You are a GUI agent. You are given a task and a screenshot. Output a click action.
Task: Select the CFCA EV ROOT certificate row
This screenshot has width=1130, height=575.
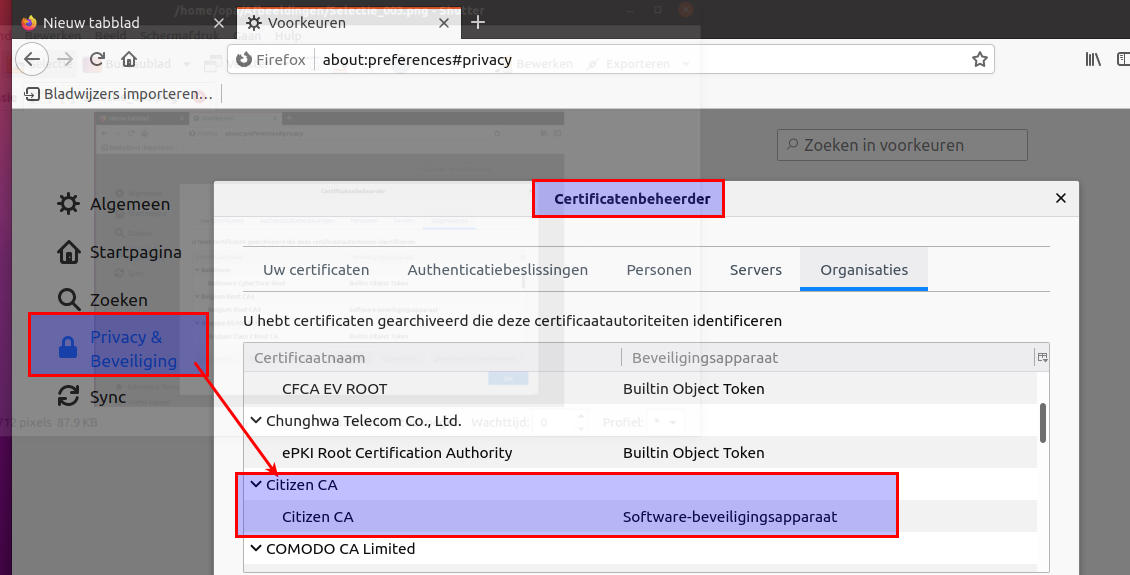tap(641, 388)
